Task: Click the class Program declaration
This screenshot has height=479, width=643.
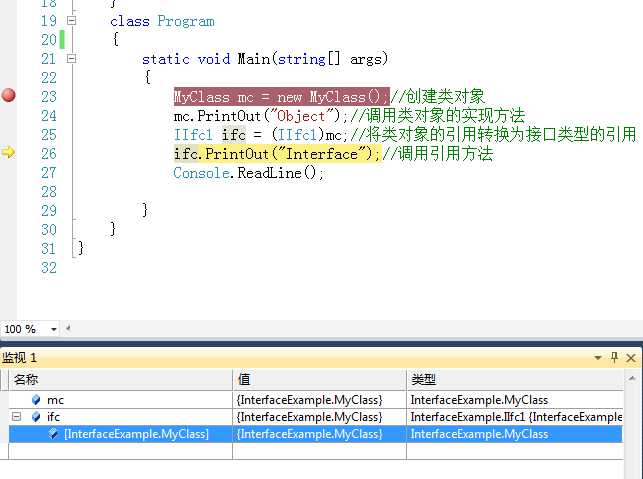Action: click(162, 21)
